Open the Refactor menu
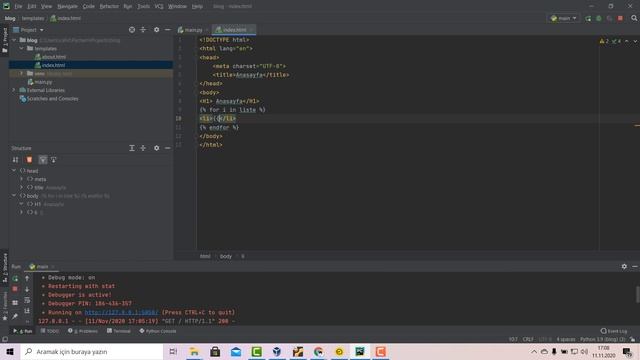This screenshot has width=640, height=360. pos(109,6)
